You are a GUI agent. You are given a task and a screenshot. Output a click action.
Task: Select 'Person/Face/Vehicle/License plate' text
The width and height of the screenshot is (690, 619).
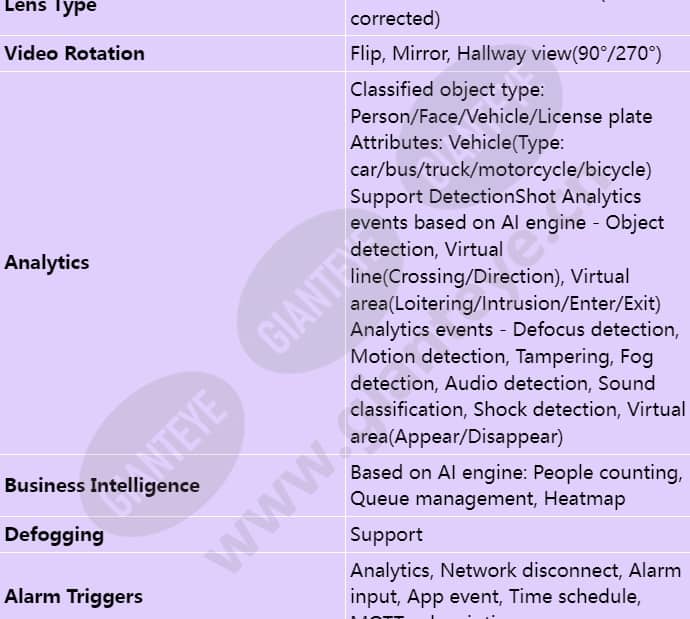click(501, 117)
